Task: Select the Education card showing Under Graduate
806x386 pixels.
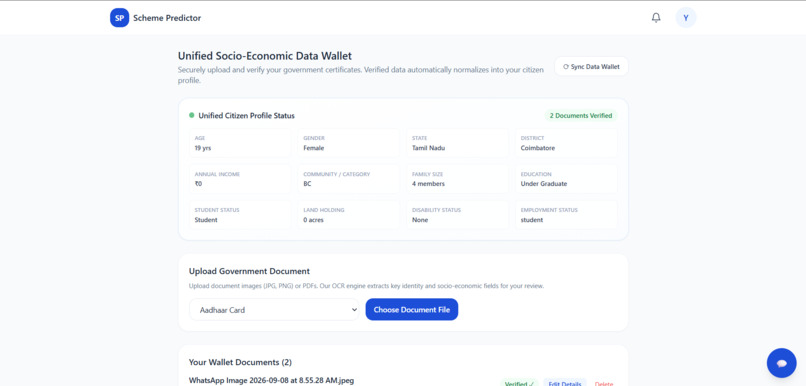Action: 566,179
